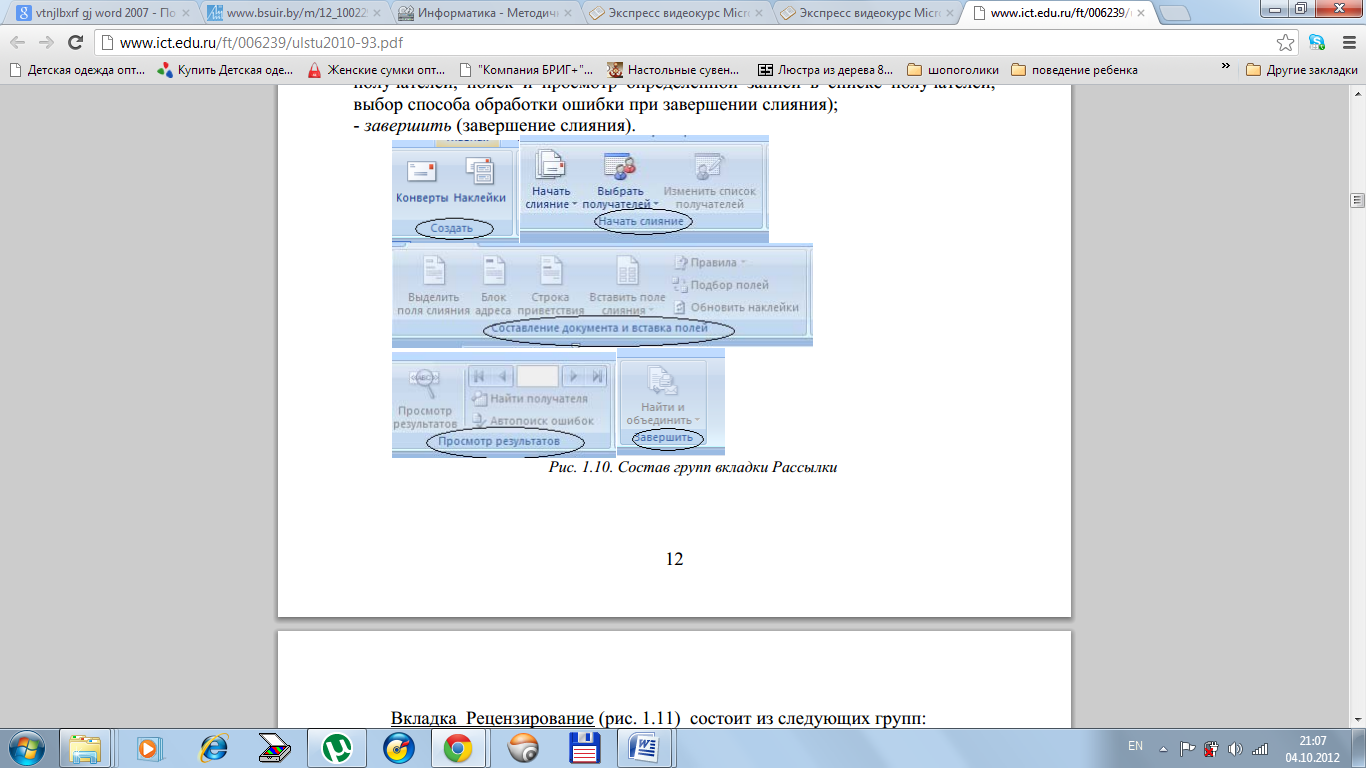Click 'Выбрать получателей' dropdown in the figure

point(620,180)
